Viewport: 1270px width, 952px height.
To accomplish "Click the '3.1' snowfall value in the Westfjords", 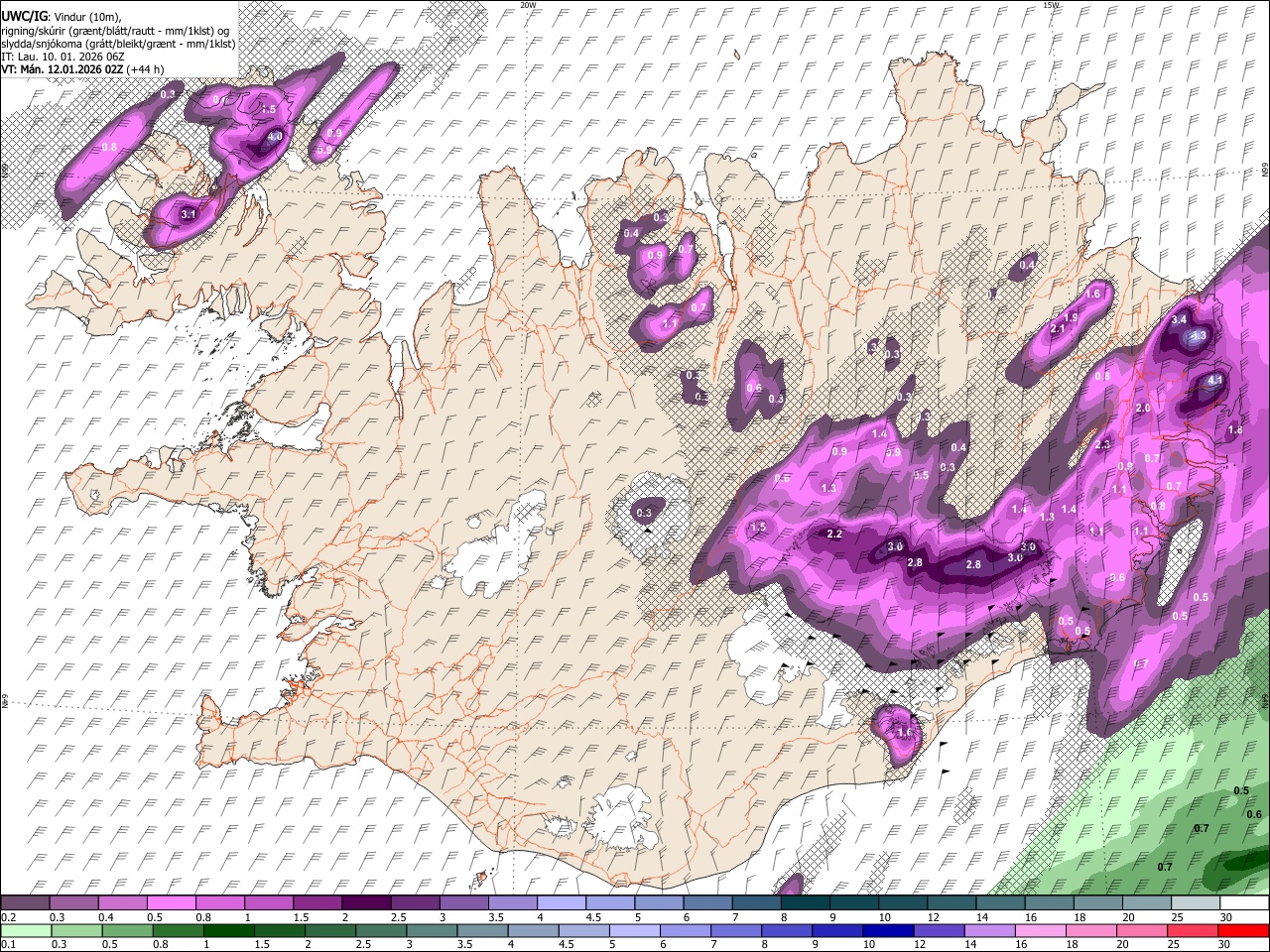I will (190, 214).
